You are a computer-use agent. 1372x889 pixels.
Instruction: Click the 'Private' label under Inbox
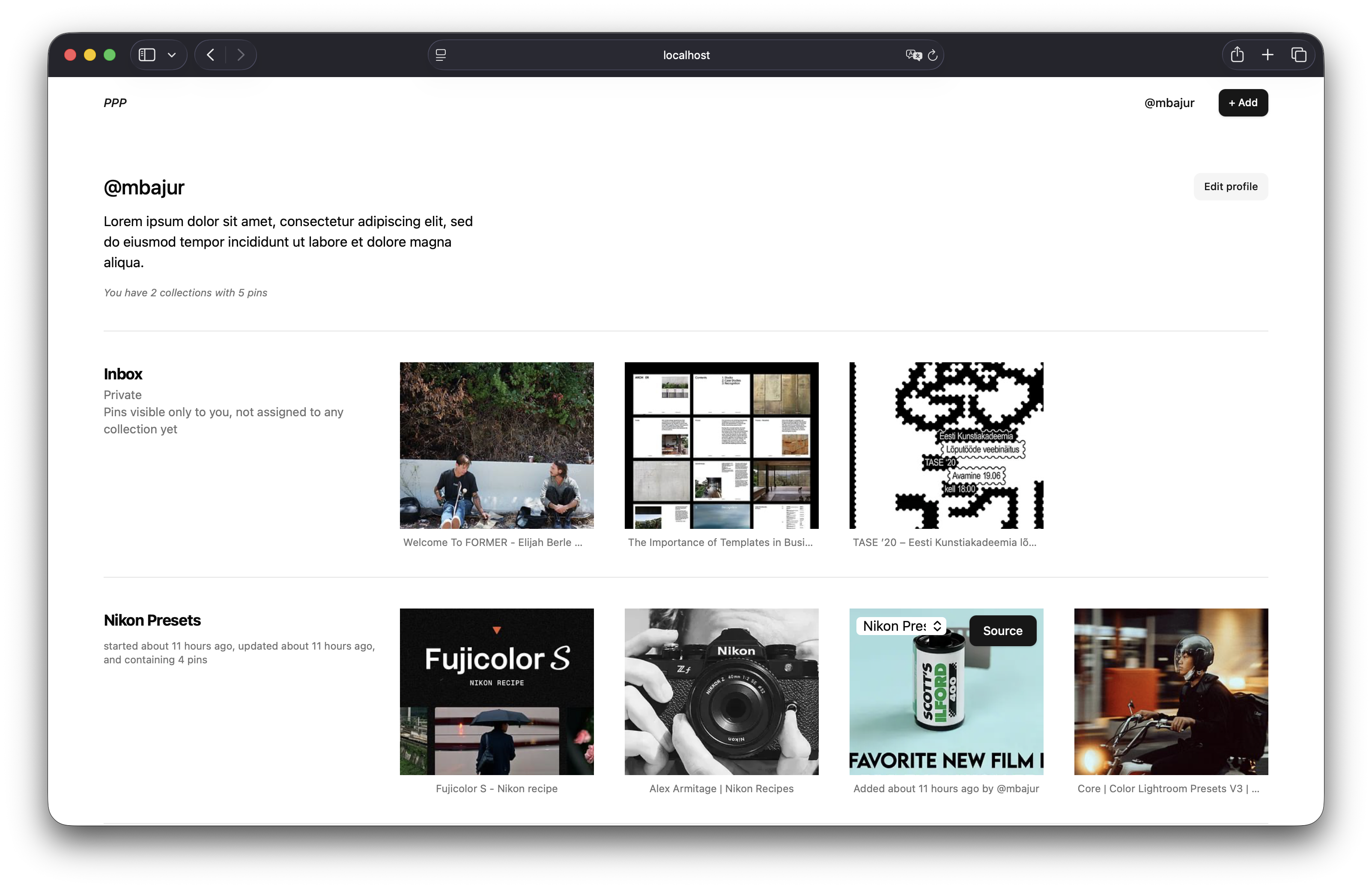[x=123, y=395]
